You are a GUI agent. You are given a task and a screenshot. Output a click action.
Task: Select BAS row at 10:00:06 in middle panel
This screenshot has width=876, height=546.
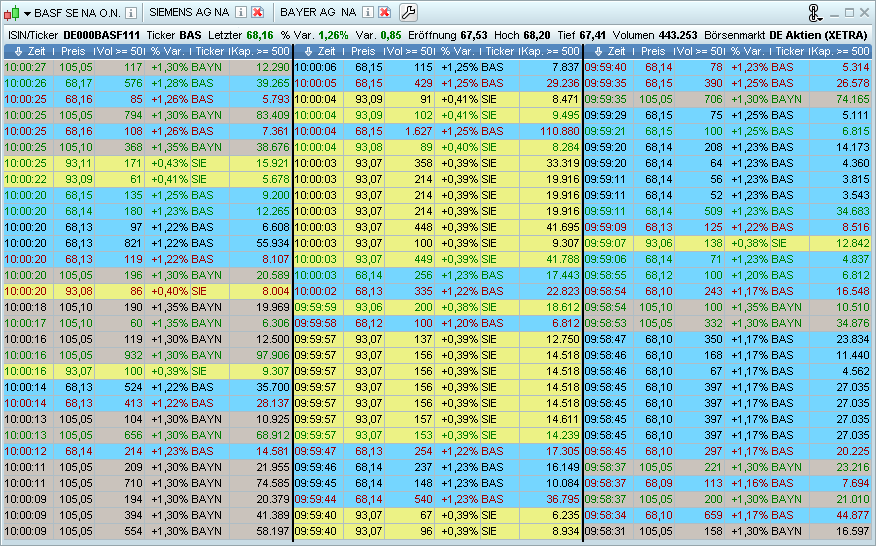[x=437, y=67]
